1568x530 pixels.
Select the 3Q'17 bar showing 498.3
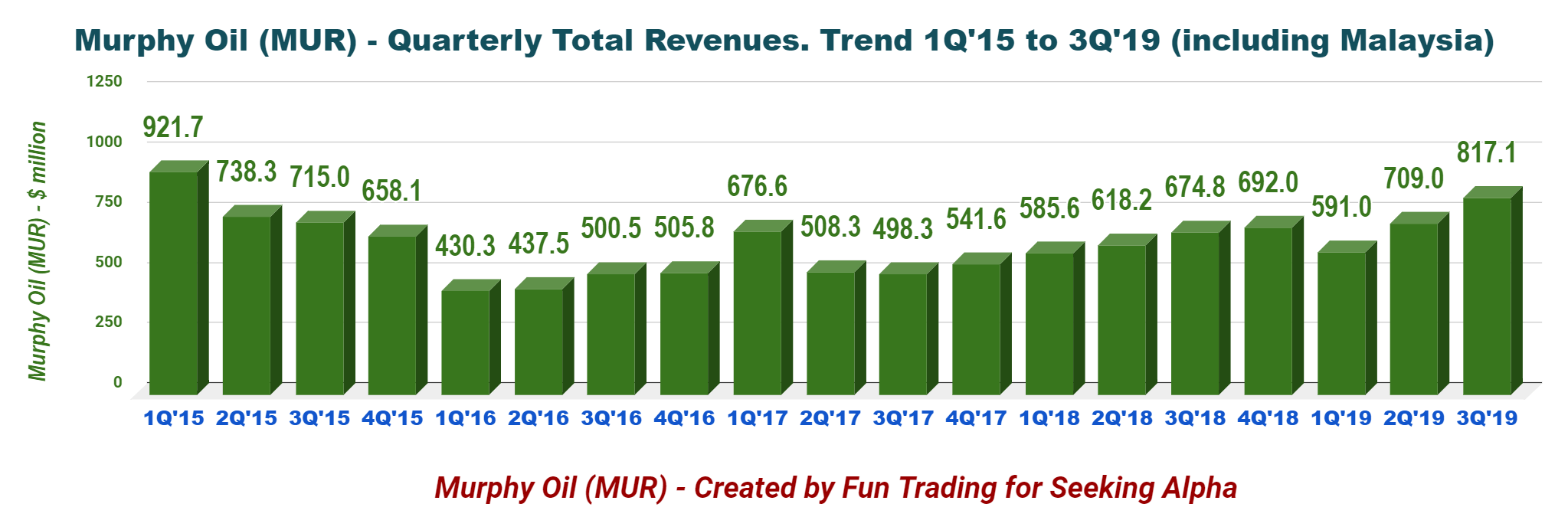click(x=903, y=333)
